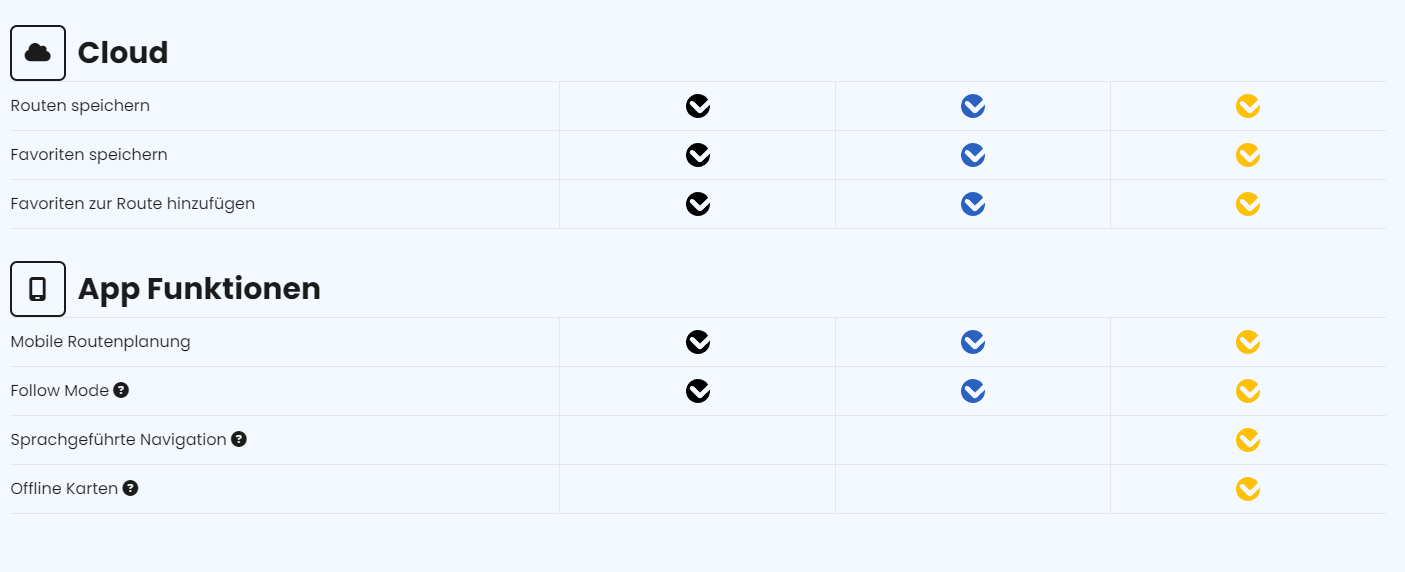Click the Cloud section icon

pyautogui.click(x=38, y=53)
